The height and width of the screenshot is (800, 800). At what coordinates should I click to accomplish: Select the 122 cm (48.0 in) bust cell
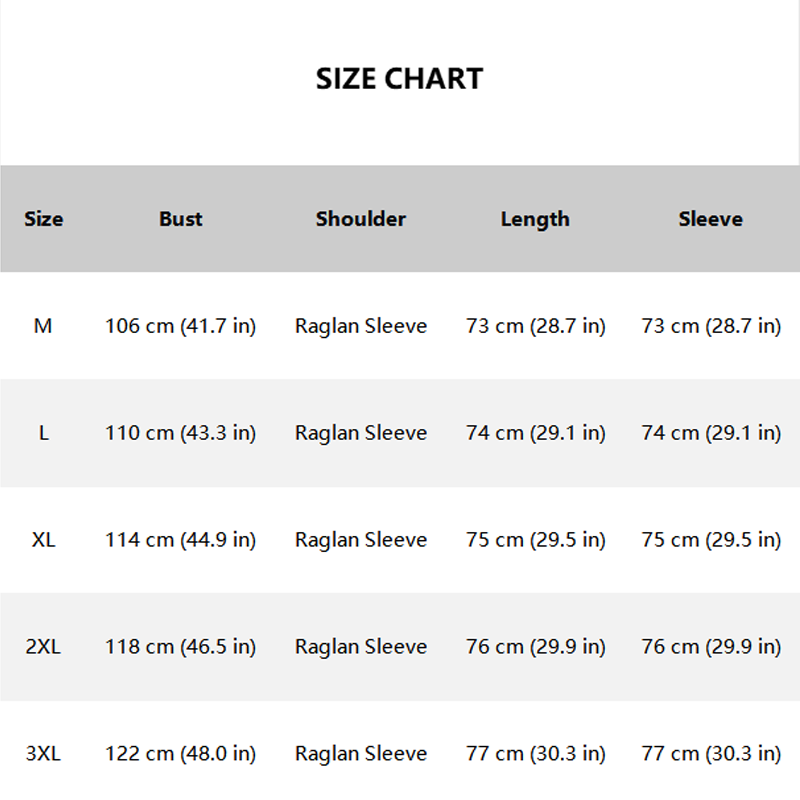click(180, 754)
